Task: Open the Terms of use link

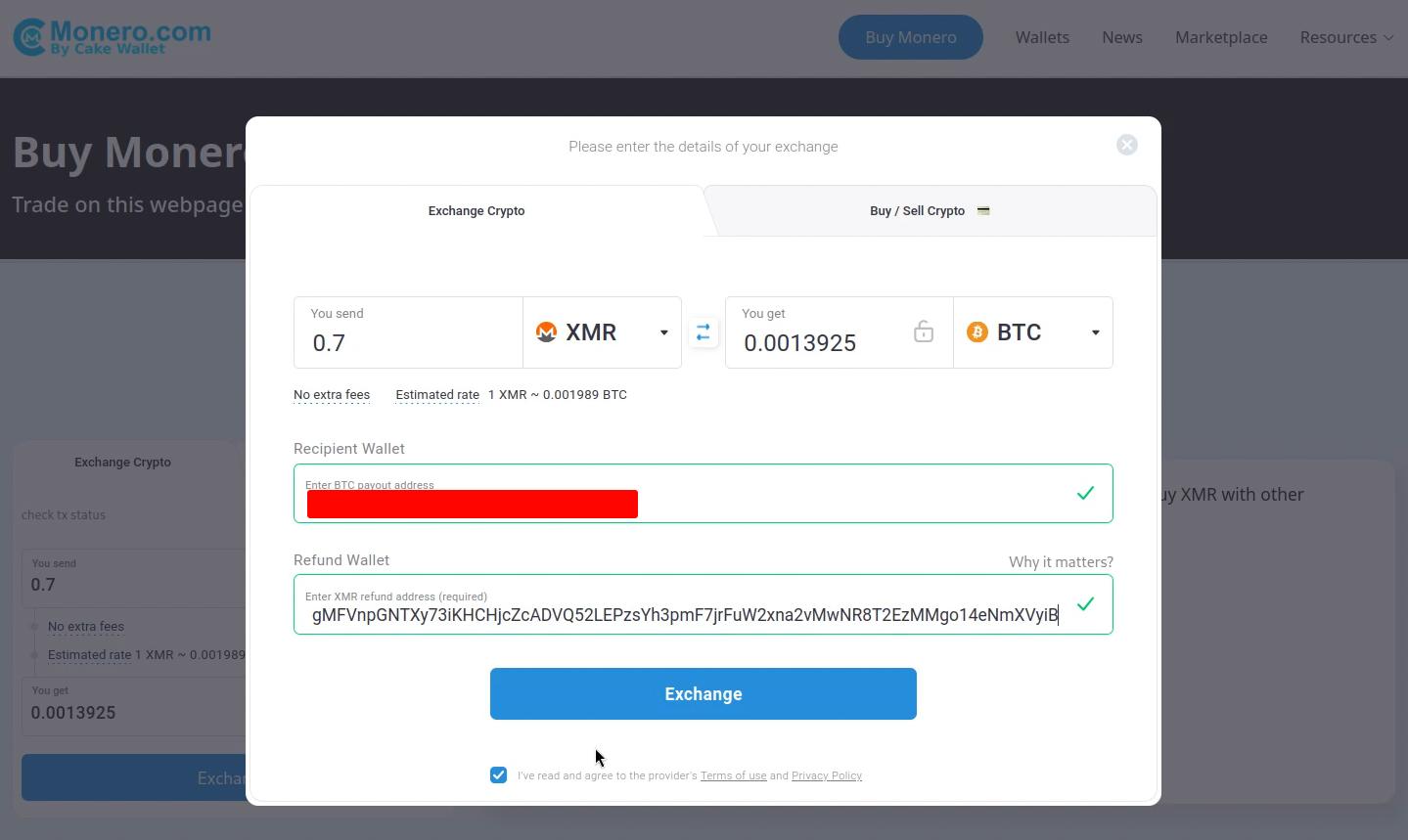Action: [x=733, y=775]
